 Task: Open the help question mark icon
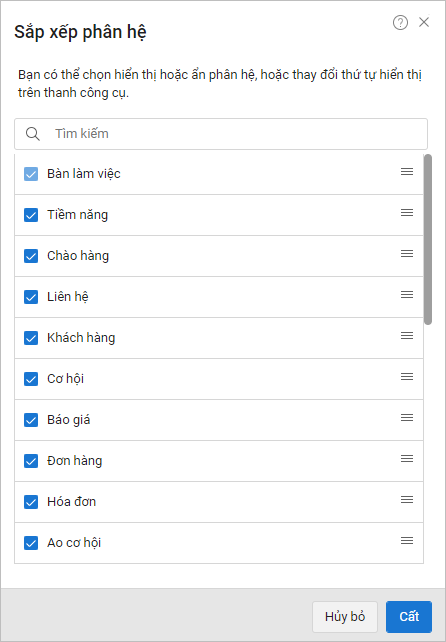(x=400, y=23)
